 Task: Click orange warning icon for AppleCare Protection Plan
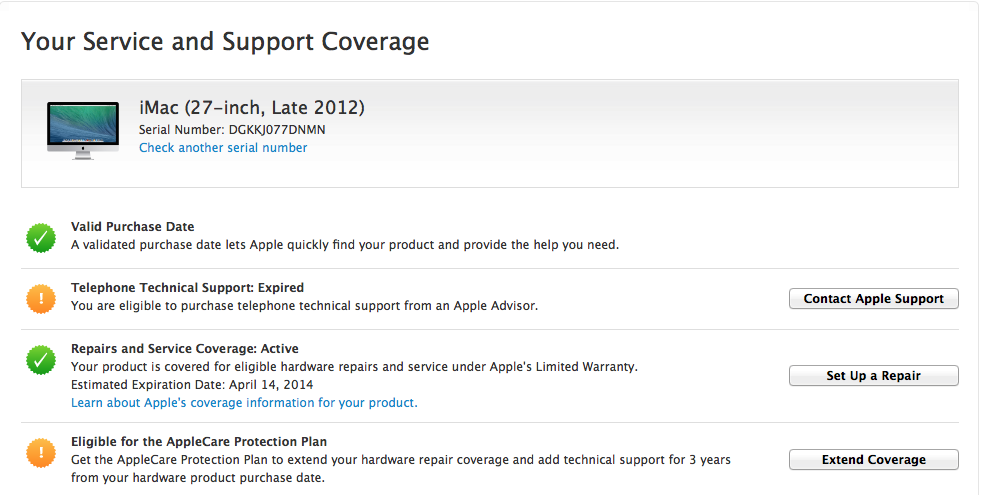point(41,453)
